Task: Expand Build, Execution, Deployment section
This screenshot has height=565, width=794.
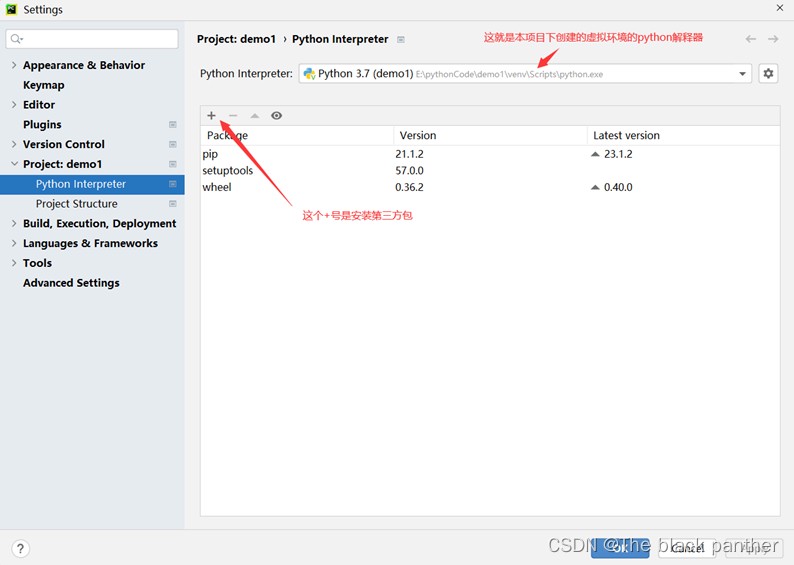Action: click(14, 223)
